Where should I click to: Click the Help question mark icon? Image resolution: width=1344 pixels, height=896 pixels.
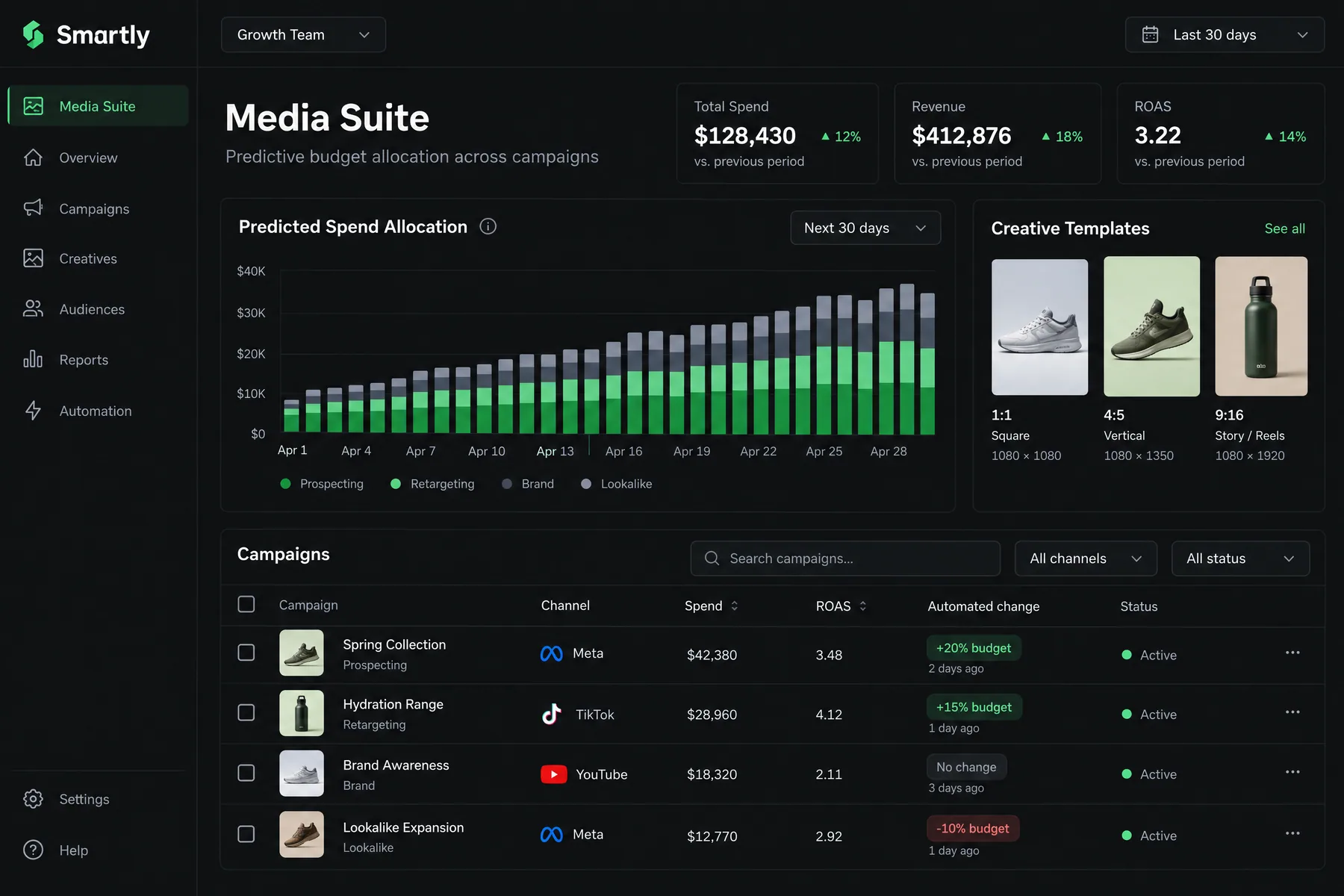[x=33, y=850]
